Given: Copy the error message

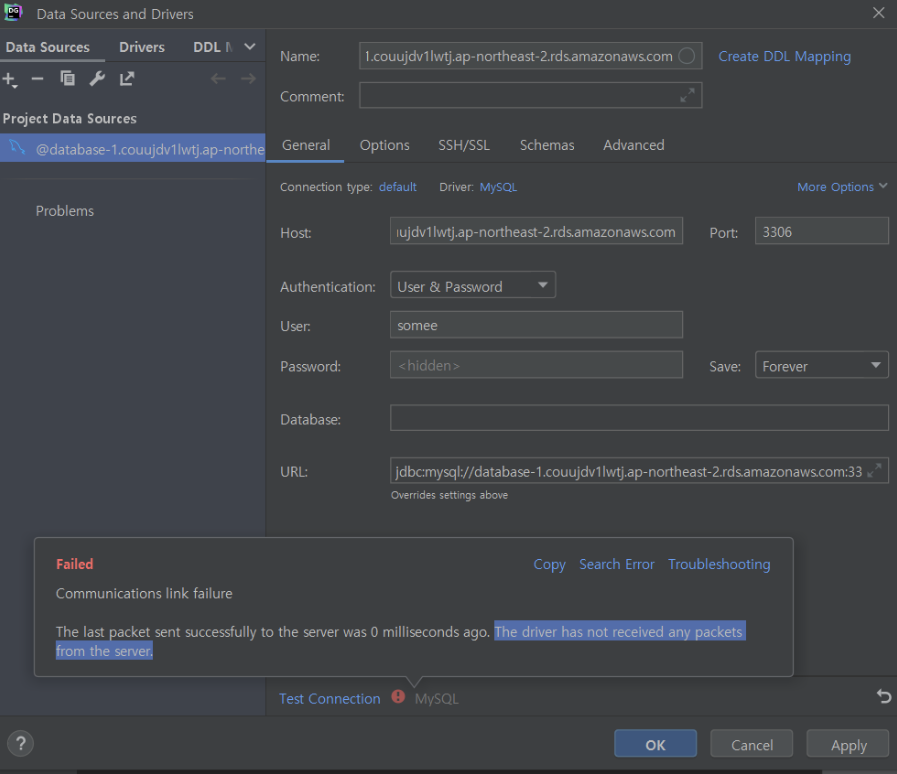Looking at the screenshot, I should 549,565.
